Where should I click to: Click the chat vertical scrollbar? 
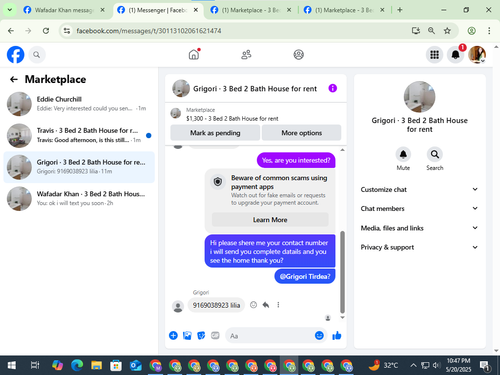coord(342,272)
